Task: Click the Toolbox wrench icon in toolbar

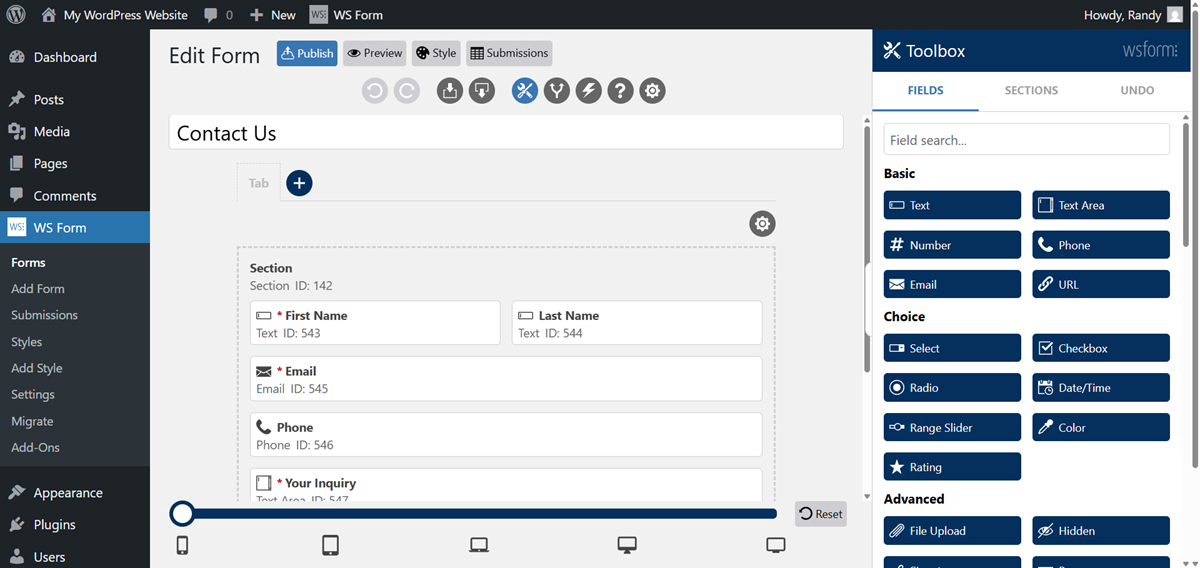Action: click(525, 91)
